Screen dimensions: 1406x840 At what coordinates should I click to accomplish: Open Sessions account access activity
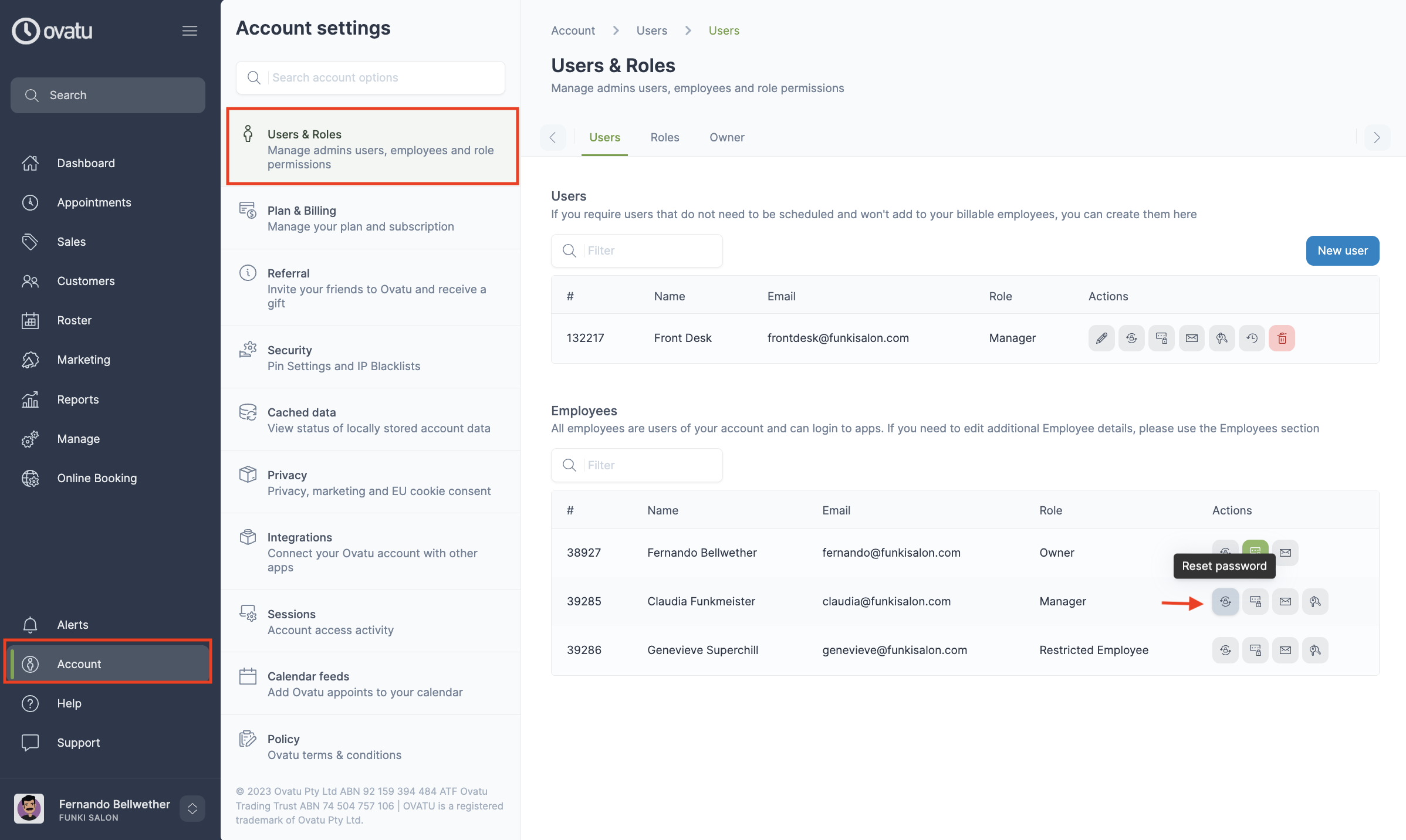(x=370, y=621)
